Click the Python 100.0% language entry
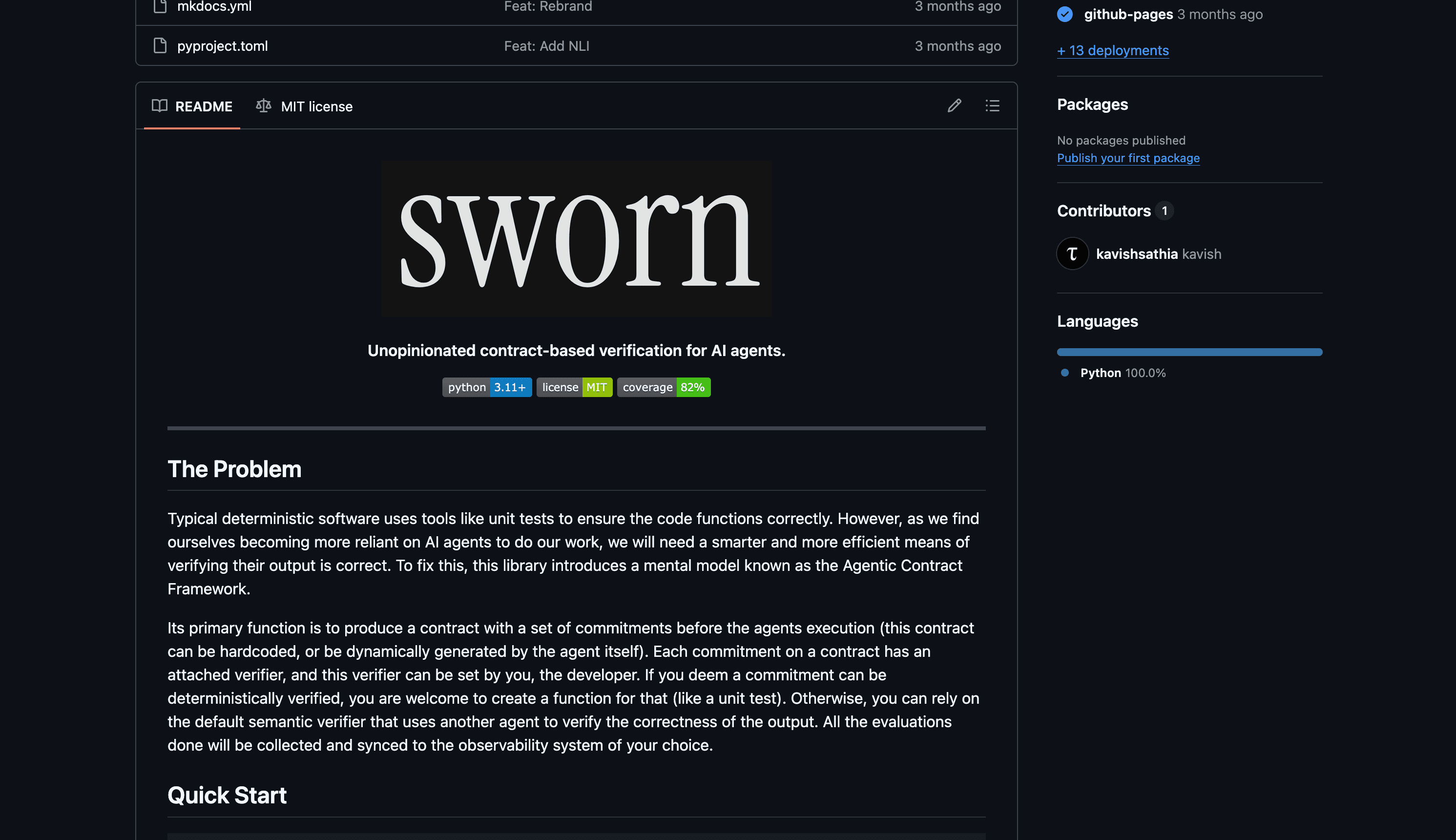Screen dimensions: 1456x840 tap(1122, 373)
